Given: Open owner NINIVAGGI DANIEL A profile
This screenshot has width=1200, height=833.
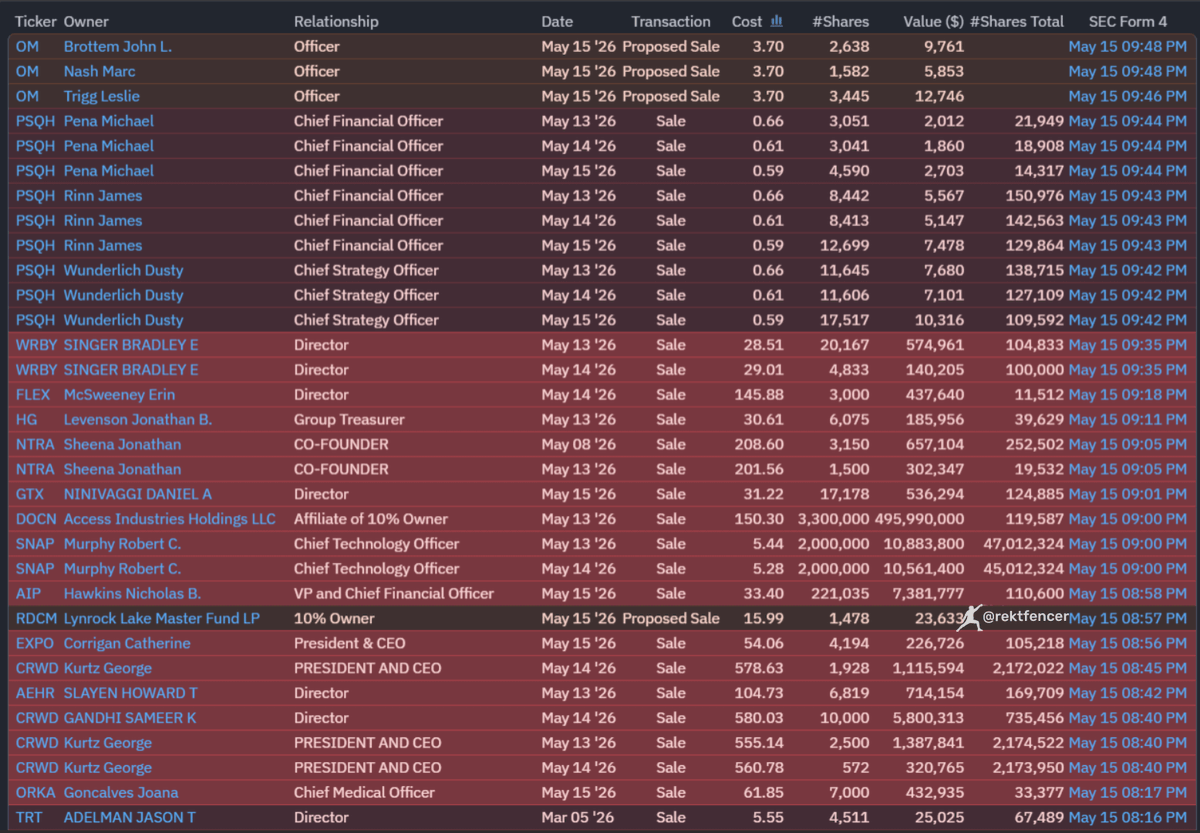Looking at the screenshot, I should [138, 494].
